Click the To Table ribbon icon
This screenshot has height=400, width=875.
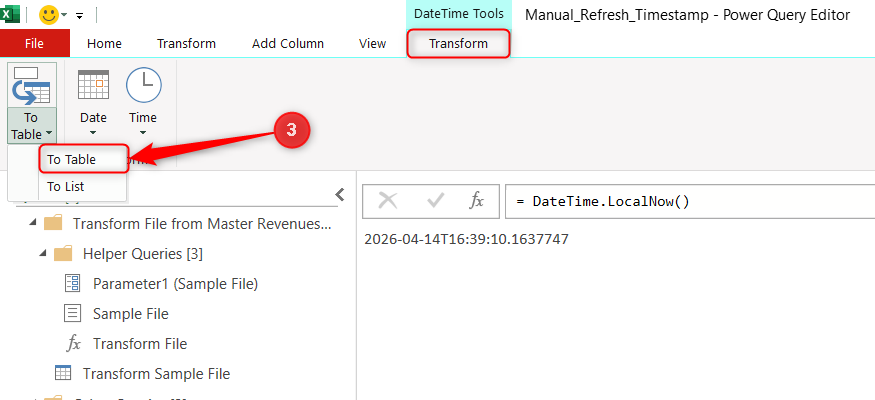click(32, 85)
